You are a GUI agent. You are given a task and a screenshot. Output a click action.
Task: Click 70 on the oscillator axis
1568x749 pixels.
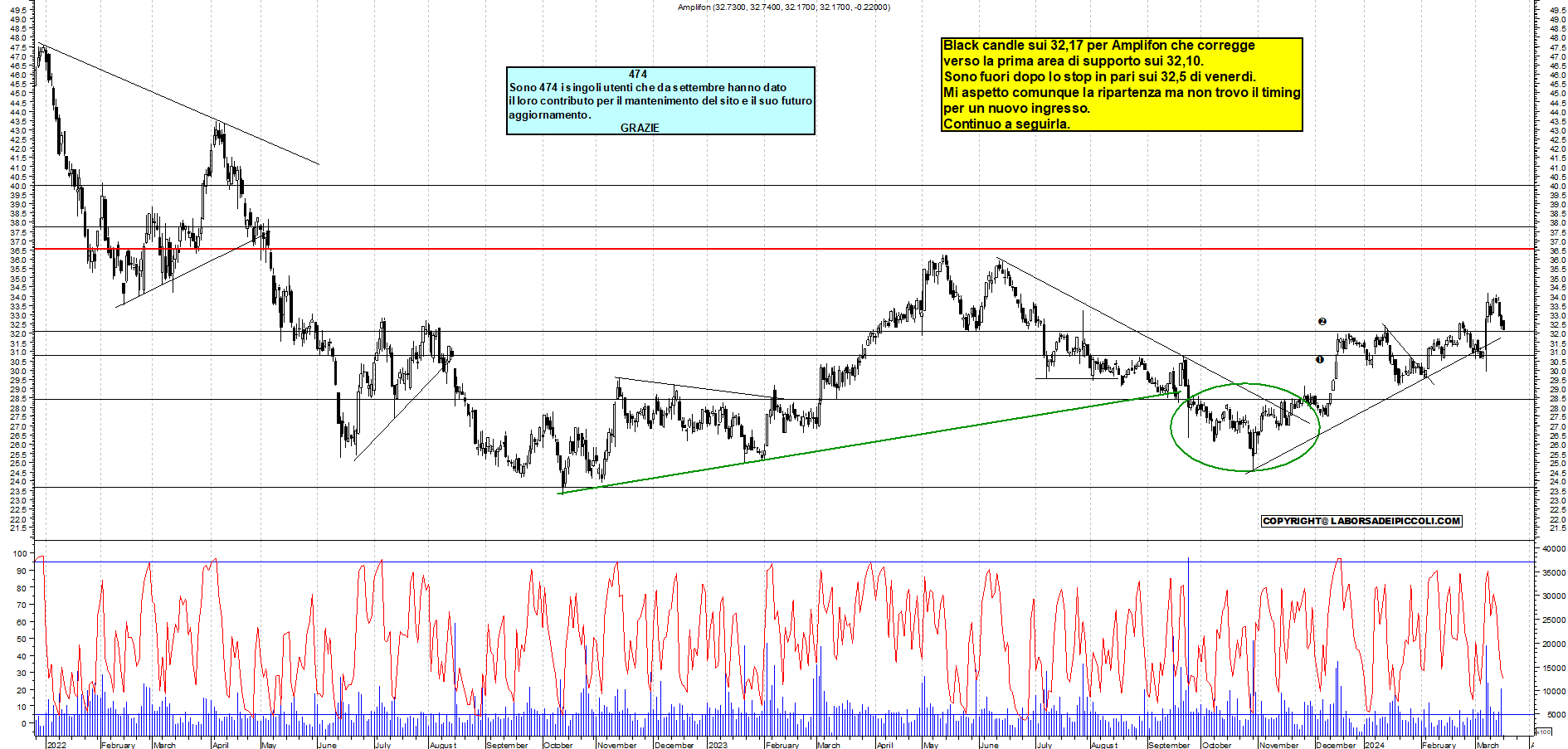tap(22, 605)
